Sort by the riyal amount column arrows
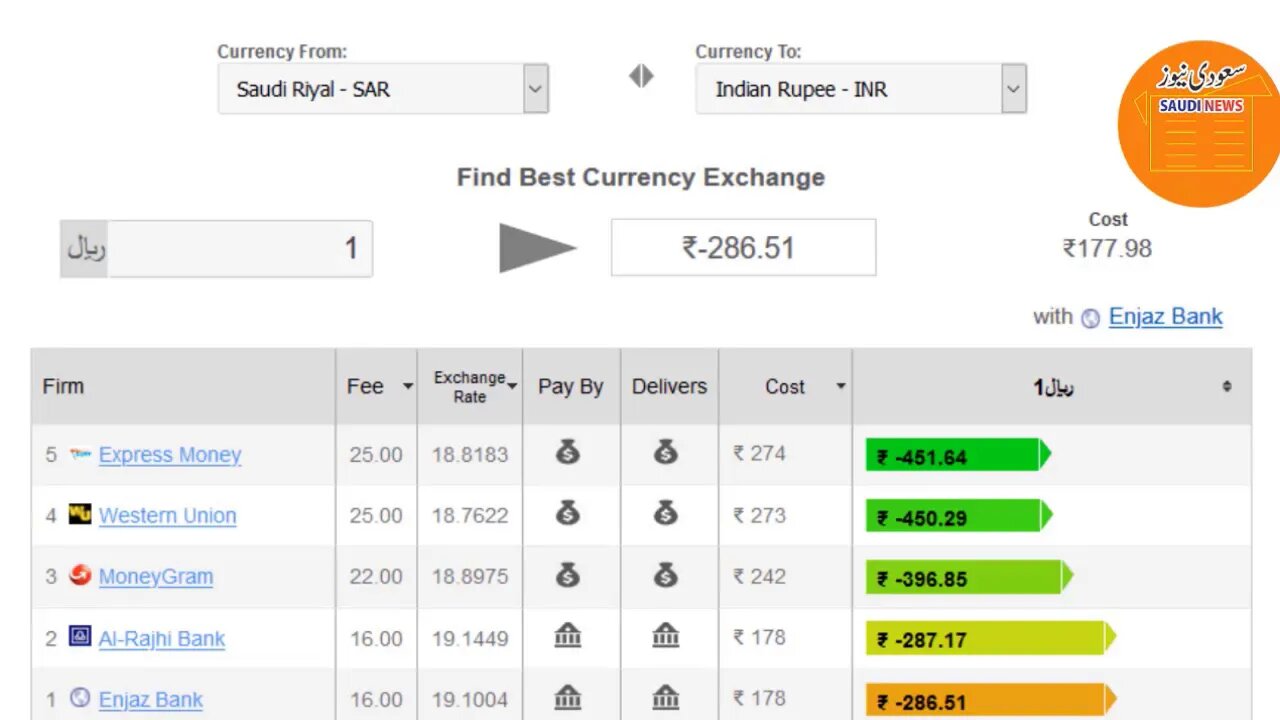 click(1227, 387)
